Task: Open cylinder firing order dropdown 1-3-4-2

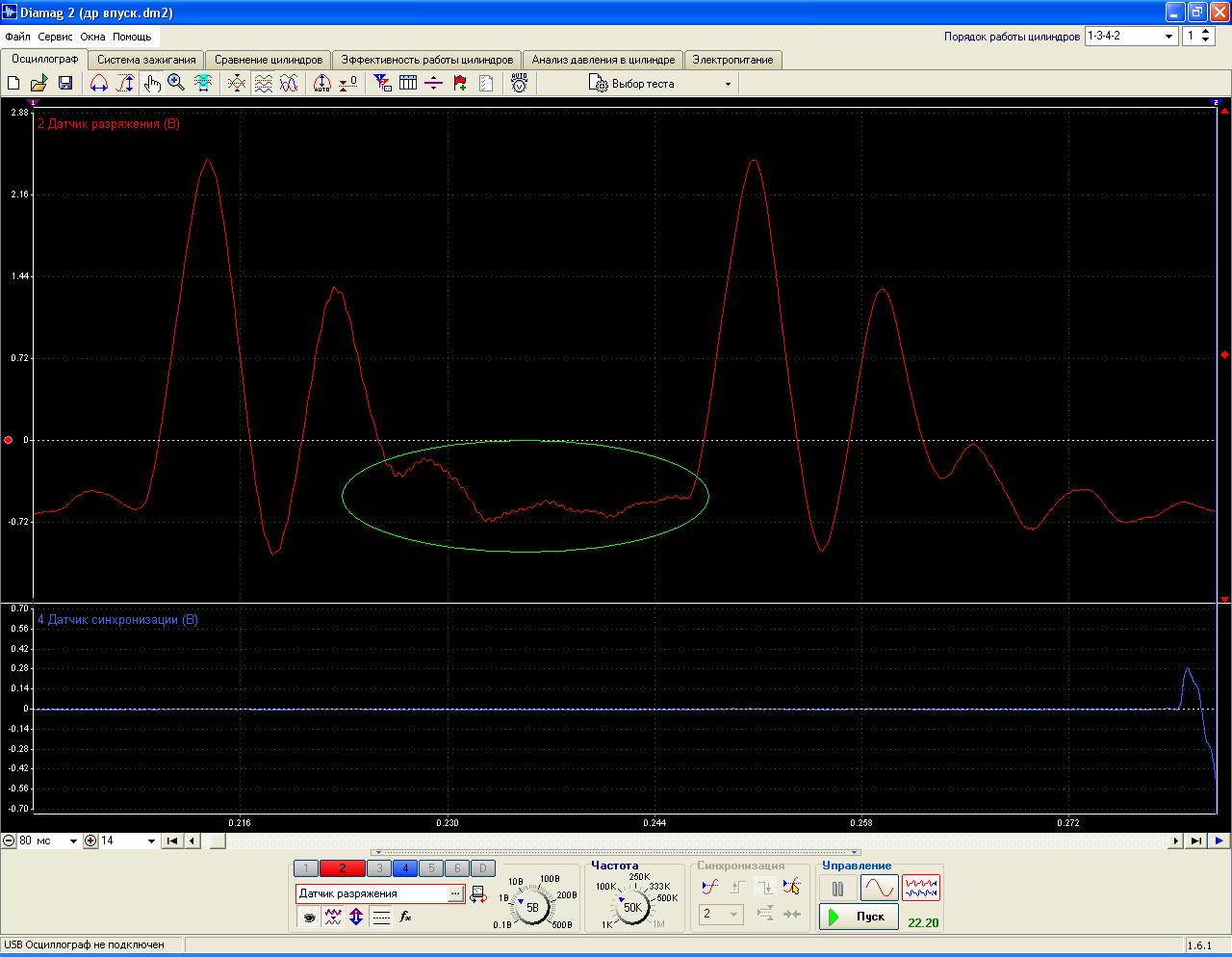Action: click(x=1130, y=36)
